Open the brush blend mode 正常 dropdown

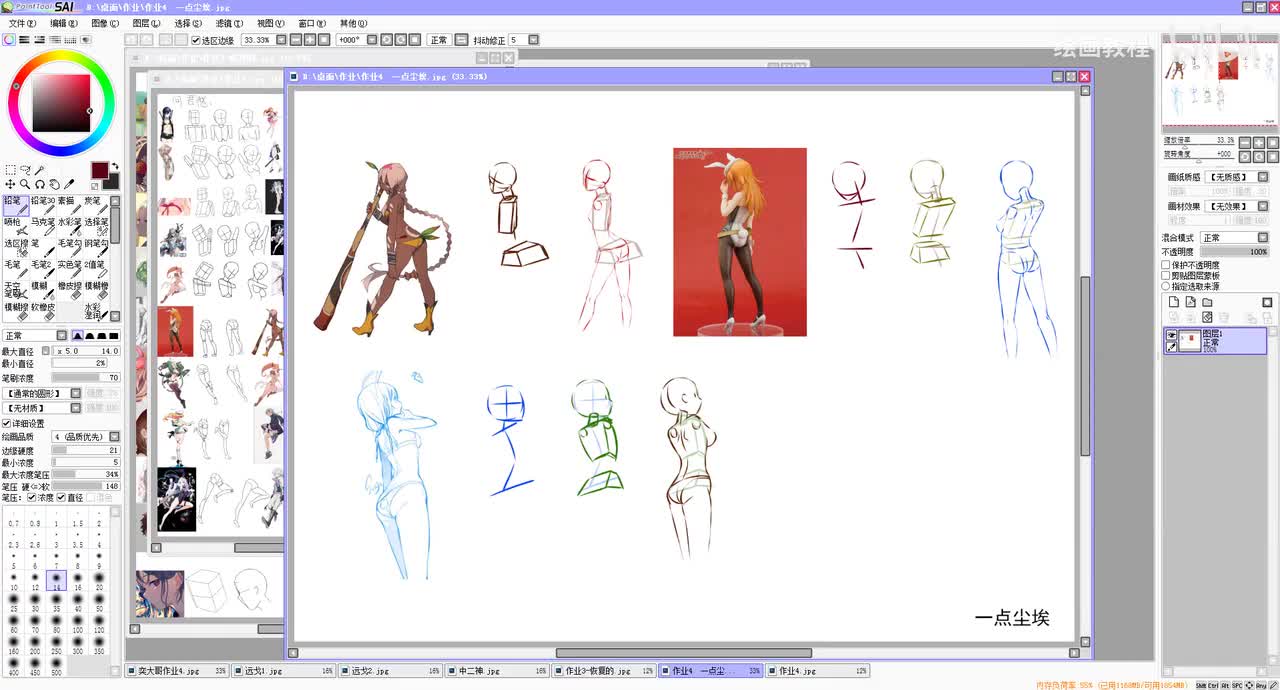pyautogui.click(x=35, y=335)
